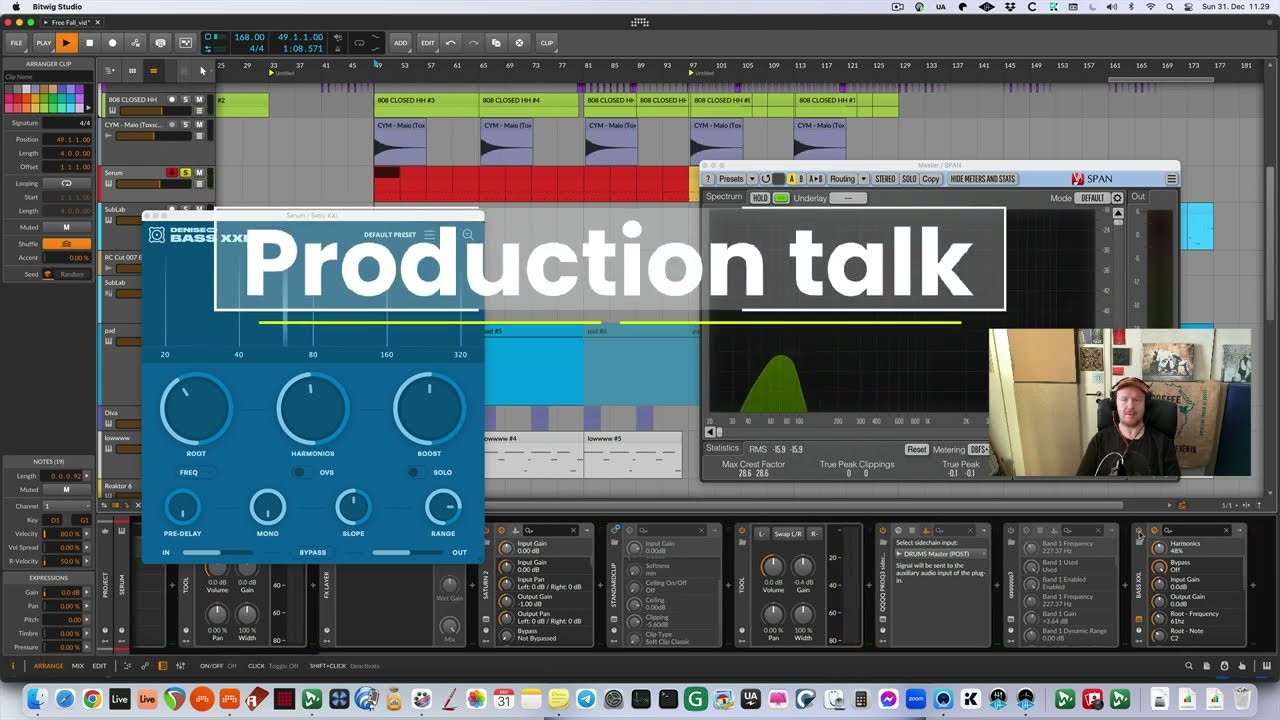Click Copy button in SPAN
This screenshot has height=720, width=1280.
tap(931, 179)
